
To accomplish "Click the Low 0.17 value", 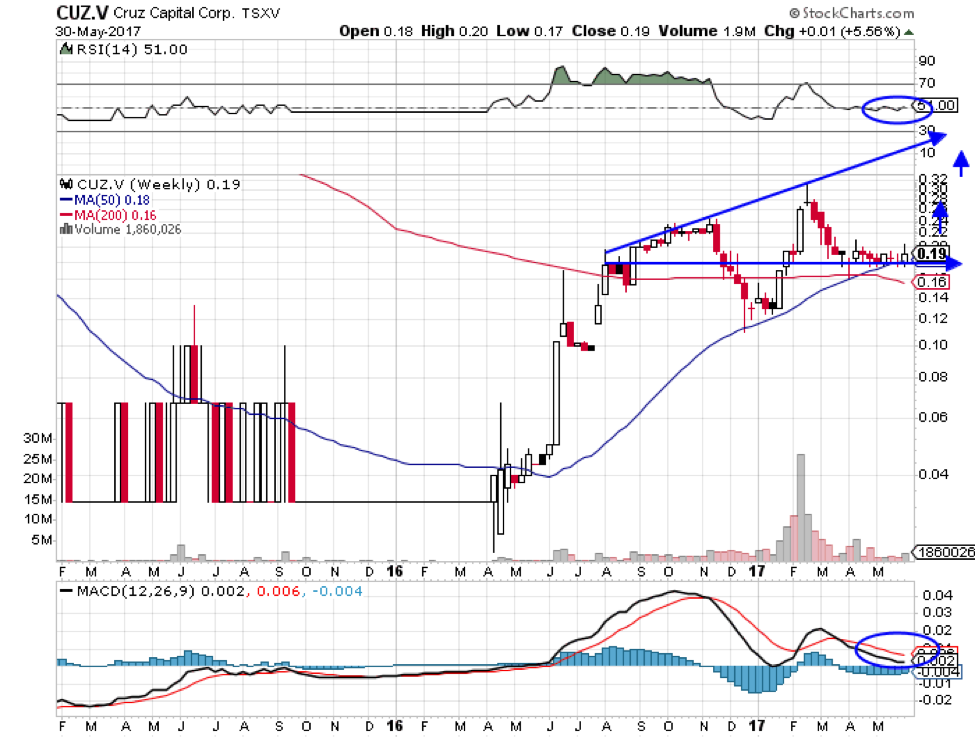I will pos(530,31).
